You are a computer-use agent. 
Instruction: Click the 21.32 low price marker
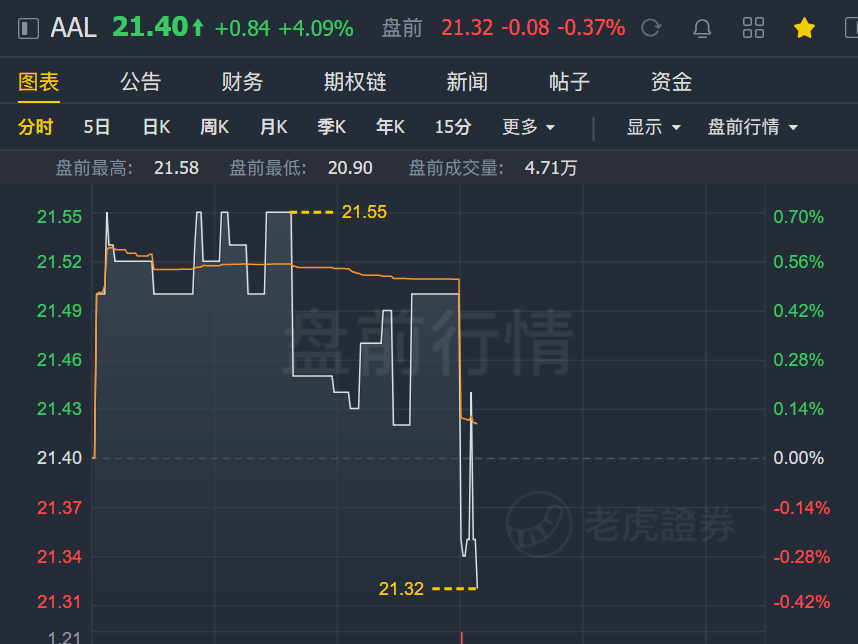pyautogui.click(x=401, y=589)
